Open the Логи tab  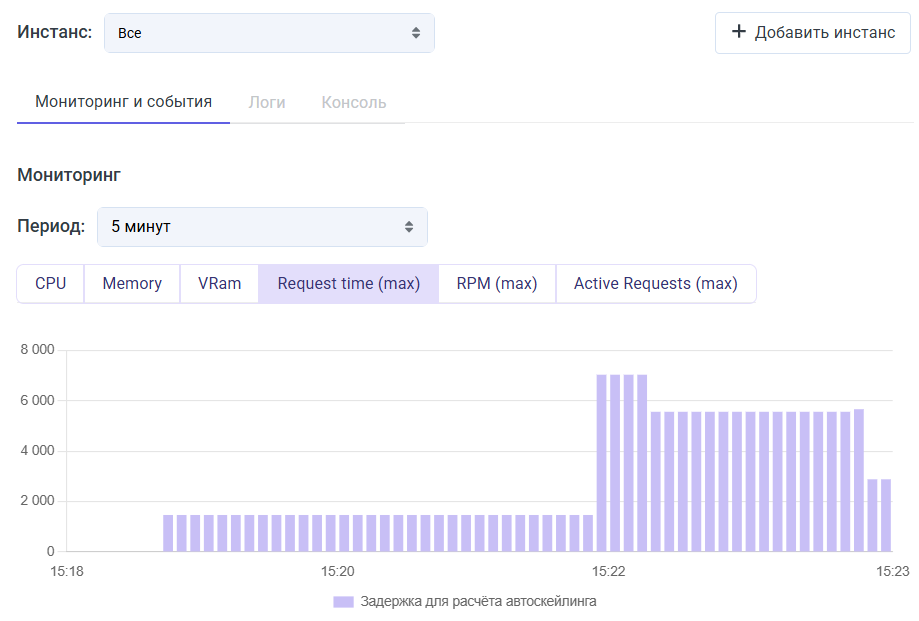click(x=267, y=102)
